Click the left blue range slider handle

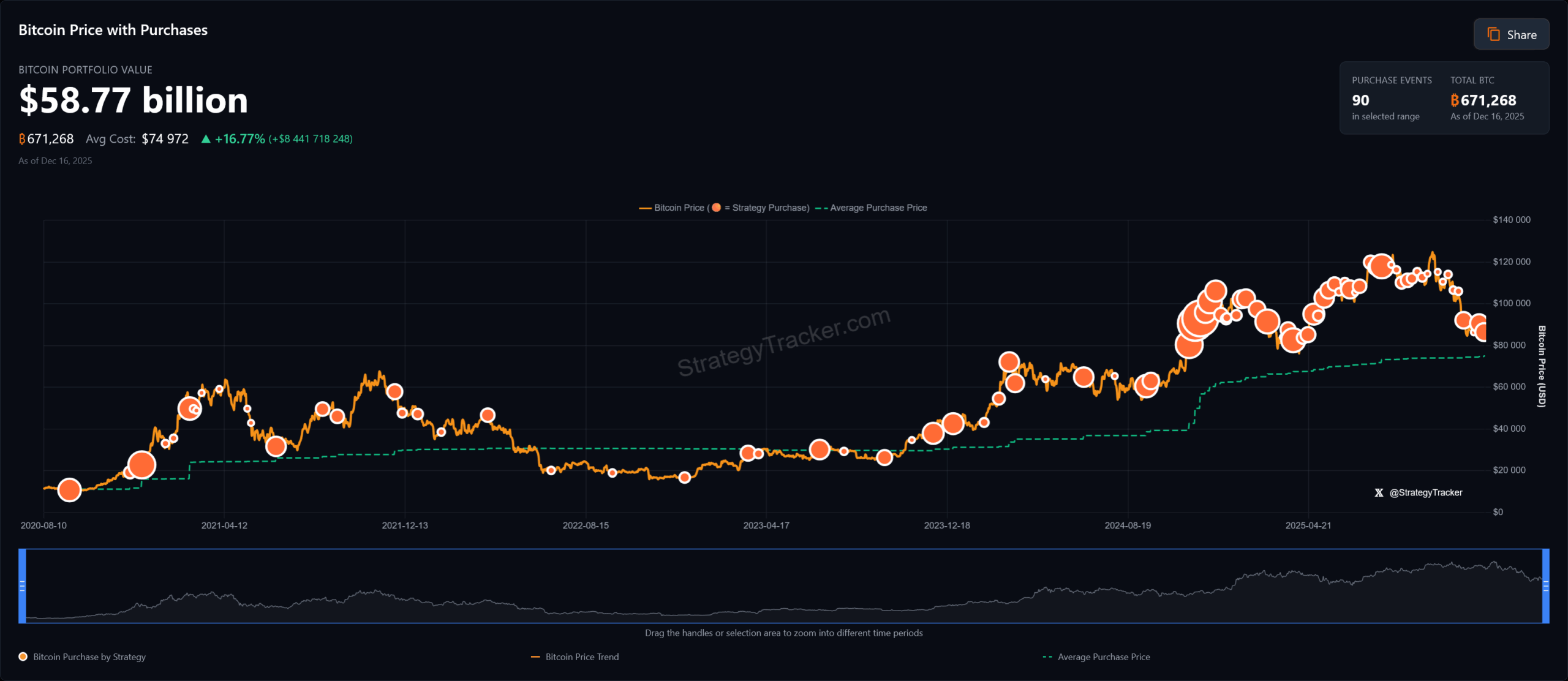click(x=22, y=586)
